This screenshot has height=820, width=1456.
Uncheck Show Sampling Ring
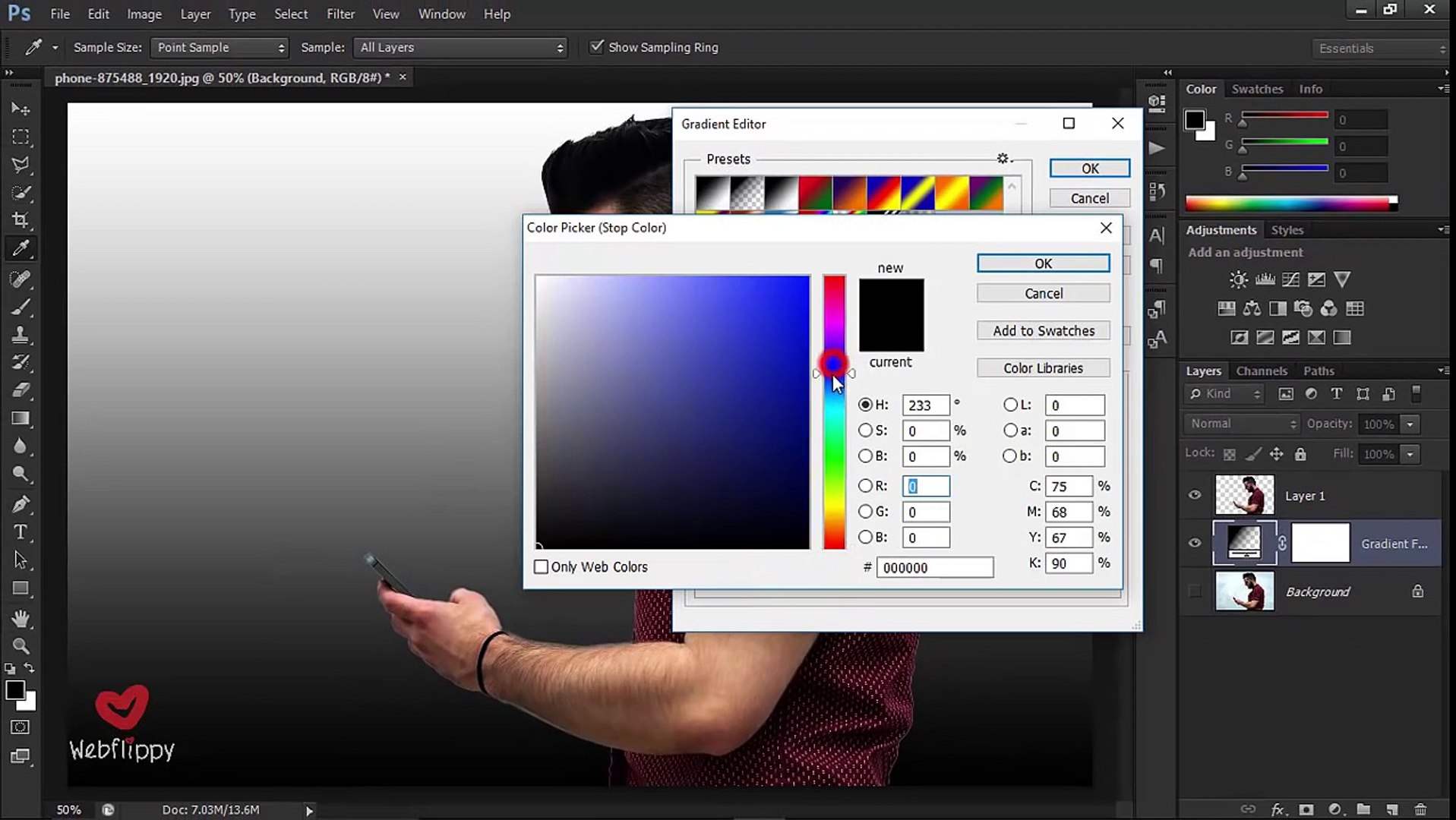pyautogui.click(x=597, y=47)
